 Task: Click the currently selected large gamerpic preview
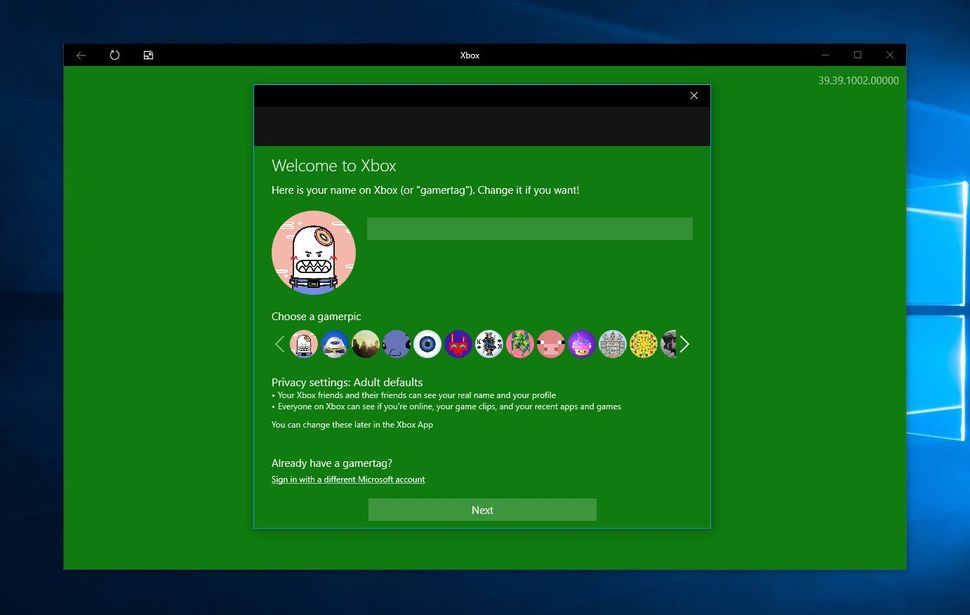(313, 253)
